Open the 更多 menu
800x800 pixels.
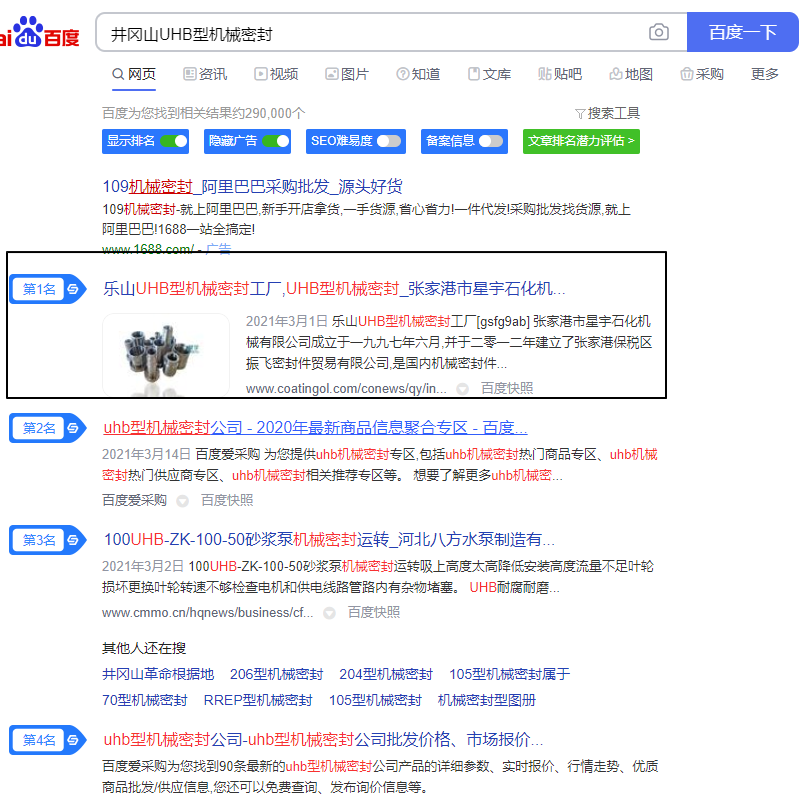click(x=765, y=74)
